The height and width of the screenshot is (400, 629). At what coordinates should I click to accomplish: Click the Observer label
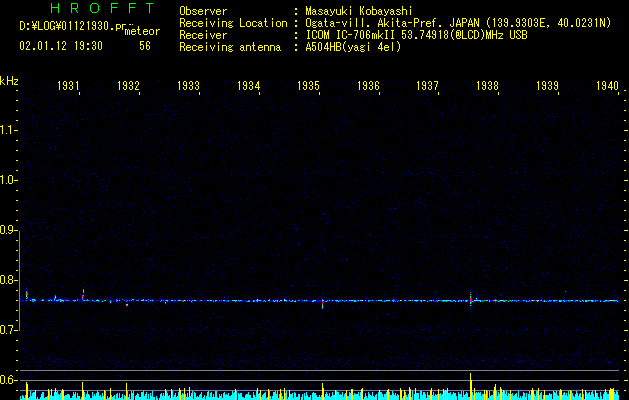coord(203,11)
